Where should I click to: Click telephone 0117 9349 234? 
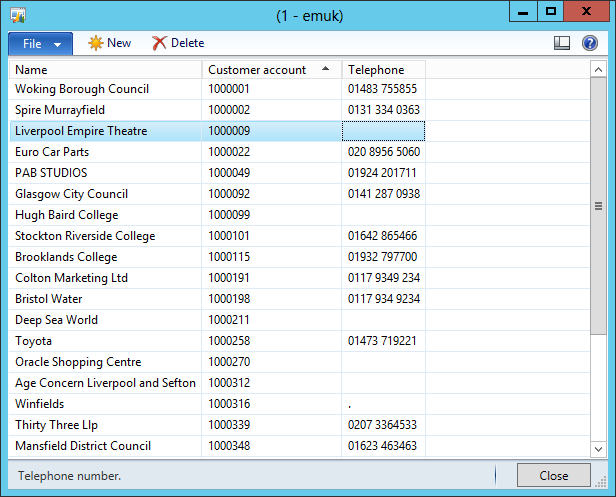click(384, 278)
